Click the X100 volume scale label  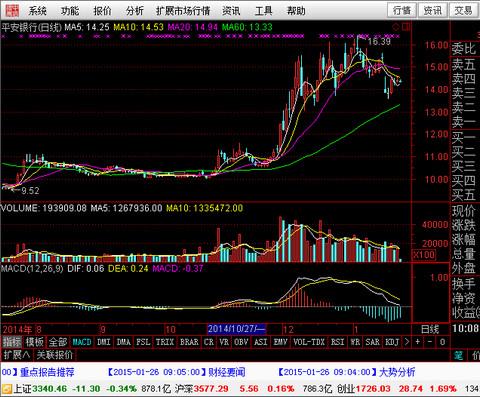click(x=424, y=255)
